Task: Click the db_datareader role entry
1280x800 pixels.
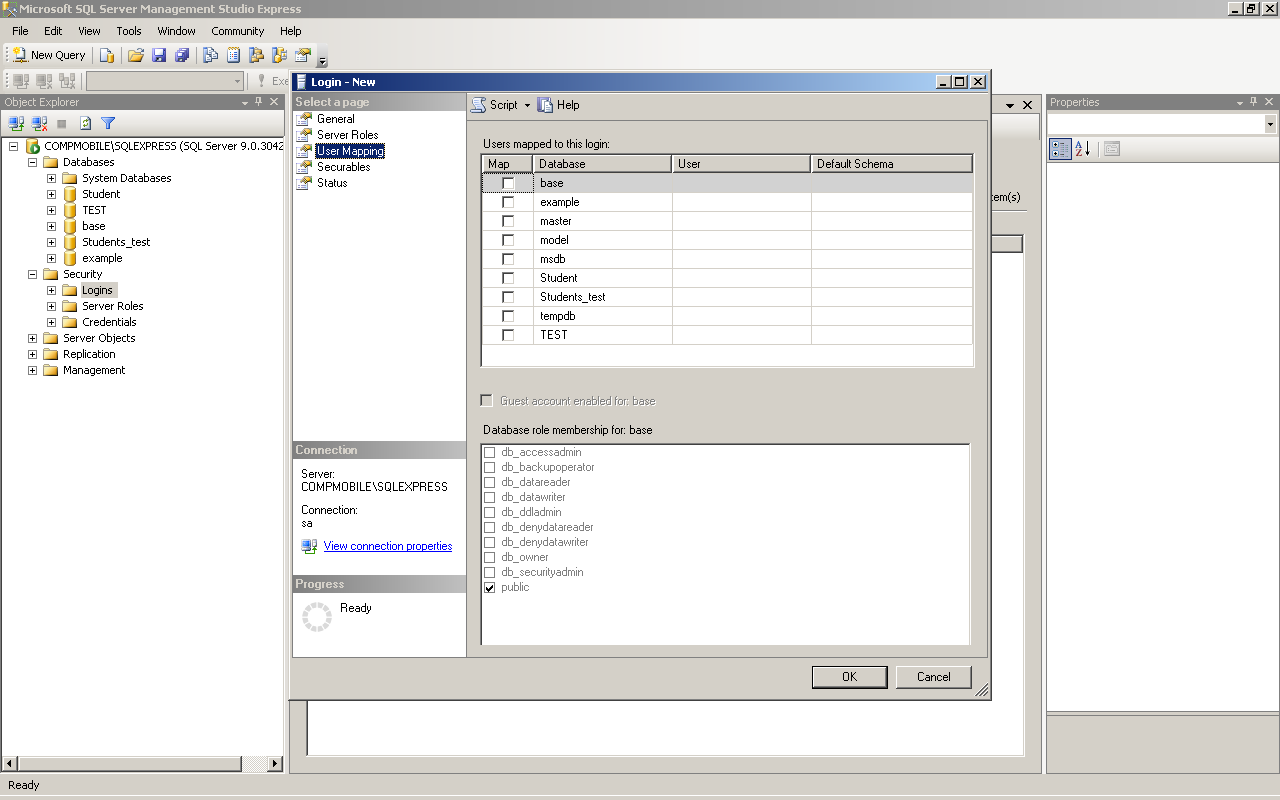Action: tap(536, 482)
